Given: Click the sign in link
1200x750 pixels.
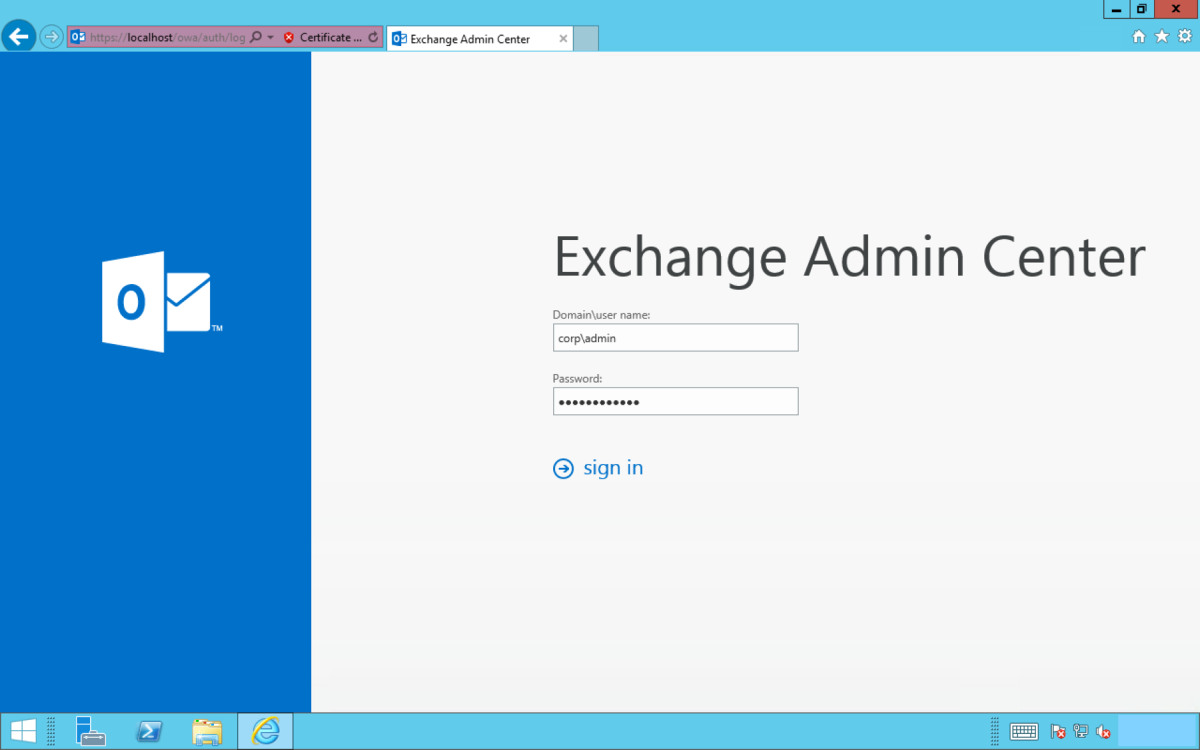Looking at the screenshot, I should (613, 468).
